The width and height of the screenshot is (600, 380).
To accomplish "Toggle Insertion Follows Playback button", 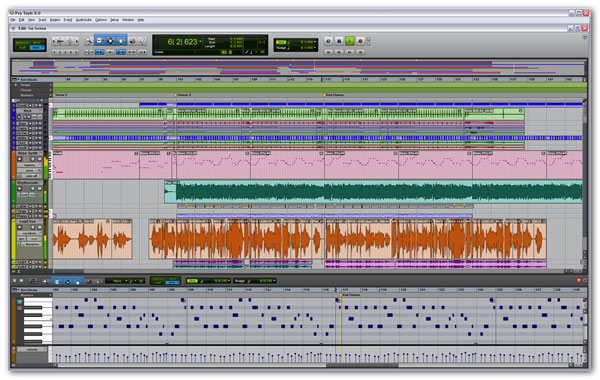I will point(142,52).
